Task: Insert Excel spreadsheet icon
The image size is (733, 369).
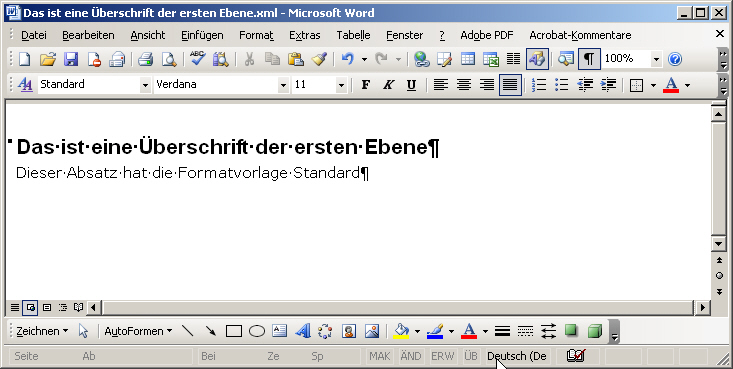Action: point(490,59)
